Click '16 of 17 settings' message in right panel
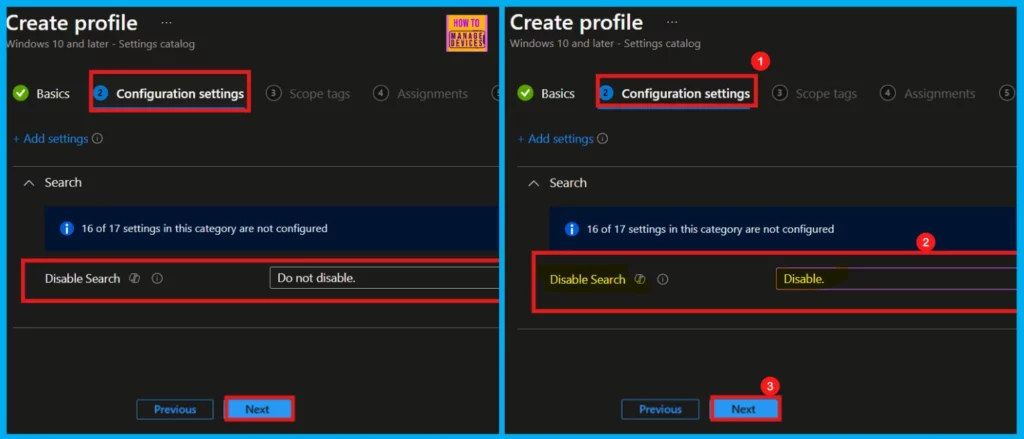The width and height of the screenshot is (1024, 439). [x=711, y=229]
